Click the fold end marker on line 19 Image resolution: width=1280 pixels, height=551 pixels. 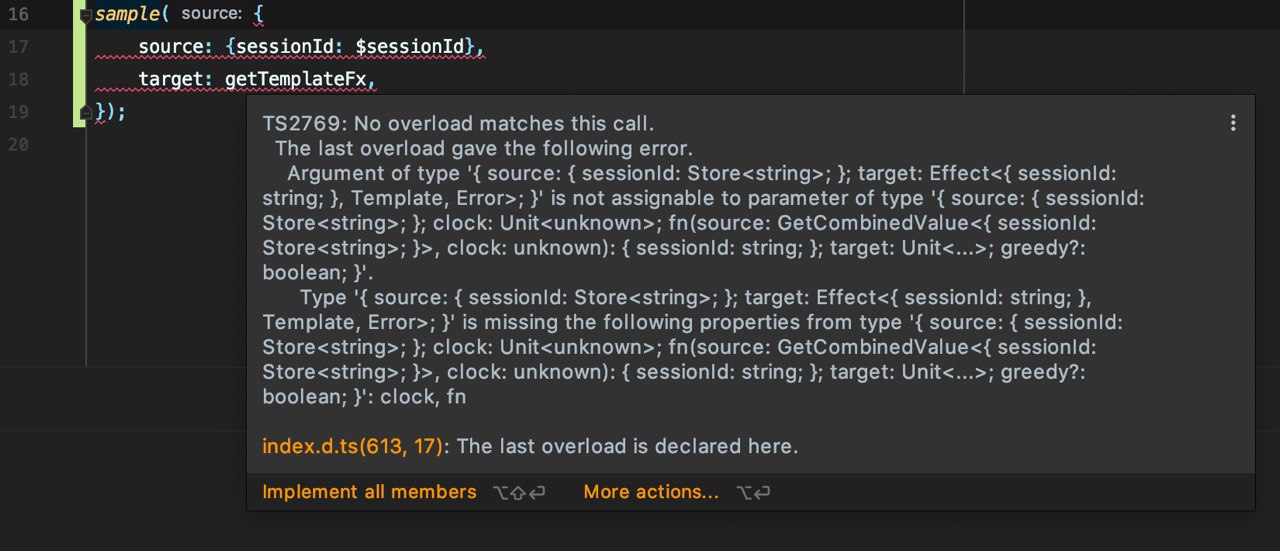(x=86, y=112)
